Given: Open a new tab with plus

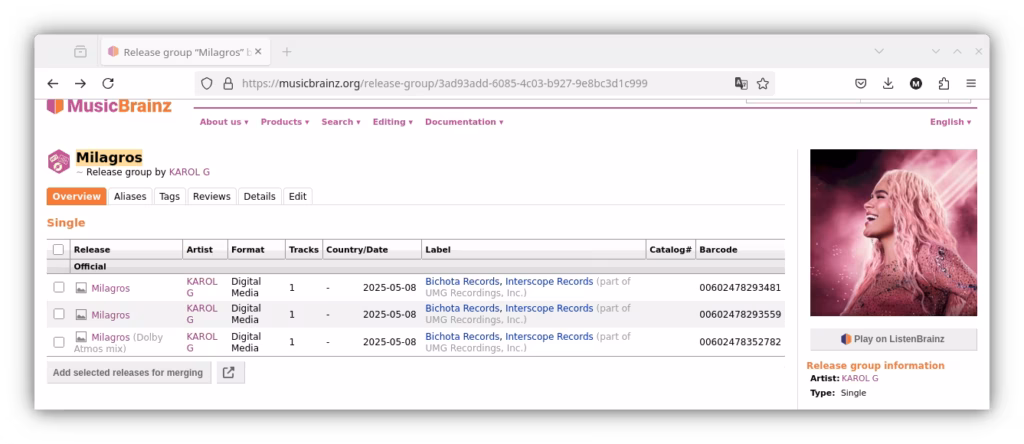Looking at the screenshot, I should (287, 52).
